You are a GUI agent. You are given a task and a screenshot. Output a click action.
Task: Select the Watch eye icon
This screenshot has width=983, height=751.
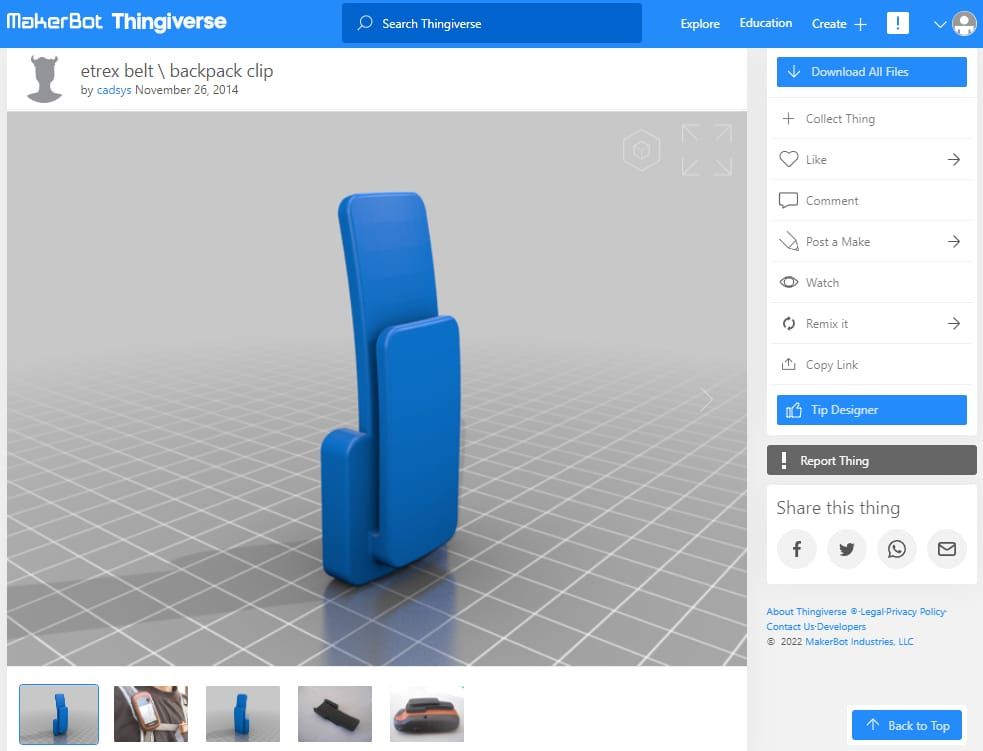(790, 282)
